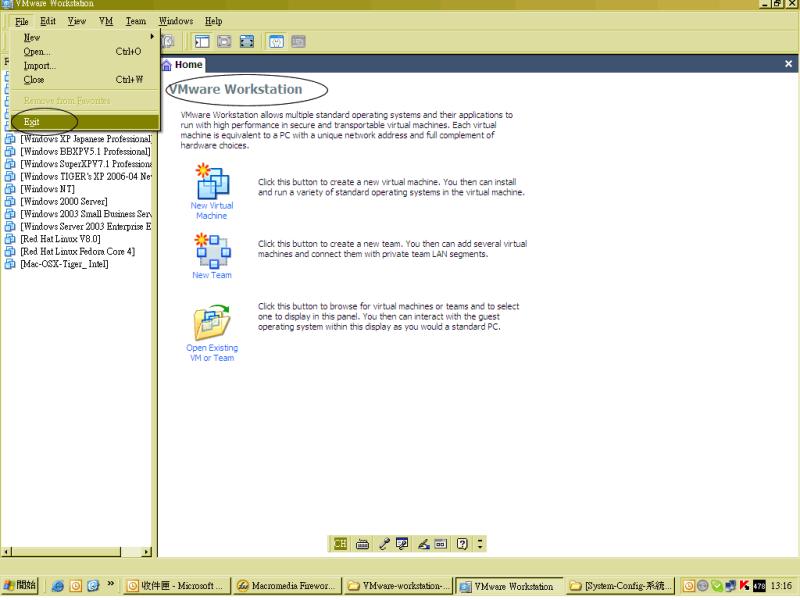
Task: Click the third quick launch icon in taskbar
Action: click(x=93, y=586)
